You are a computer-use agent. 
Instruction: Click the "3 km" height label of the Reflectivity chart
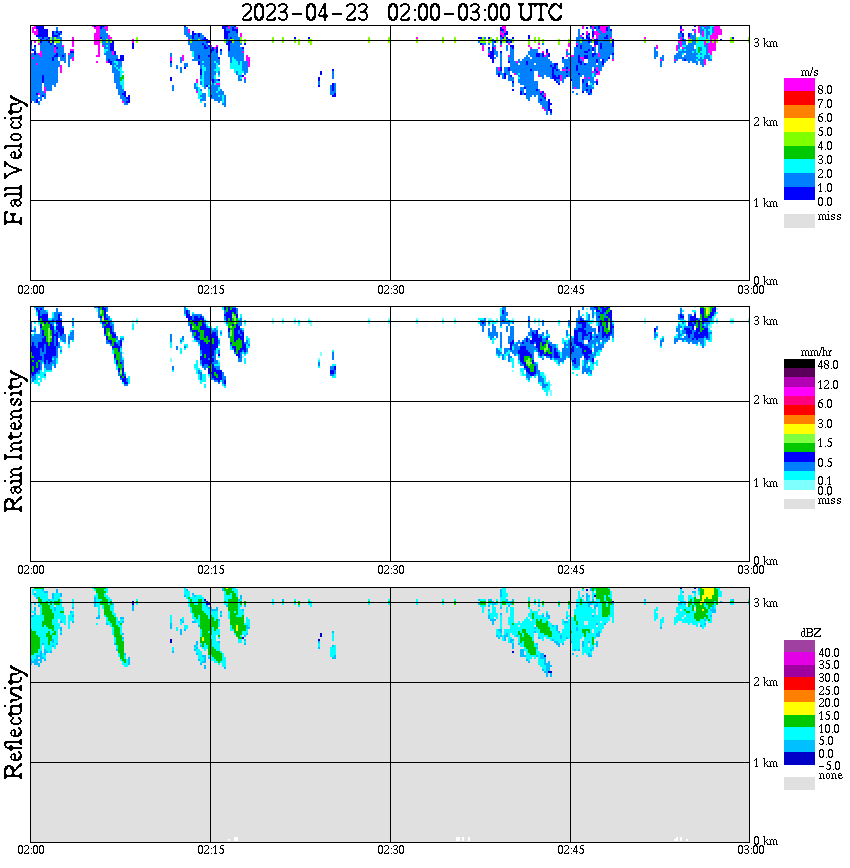[765, 603]
